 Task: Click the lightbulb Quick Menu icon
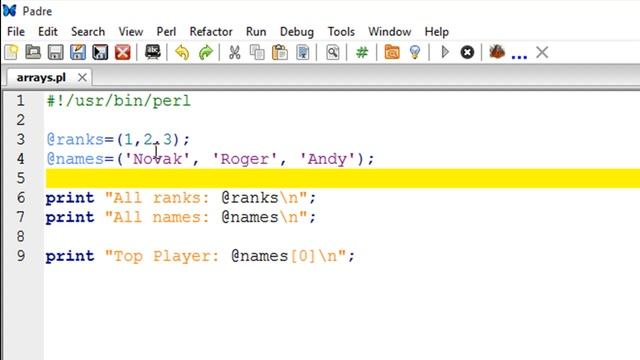pos(415,53)
